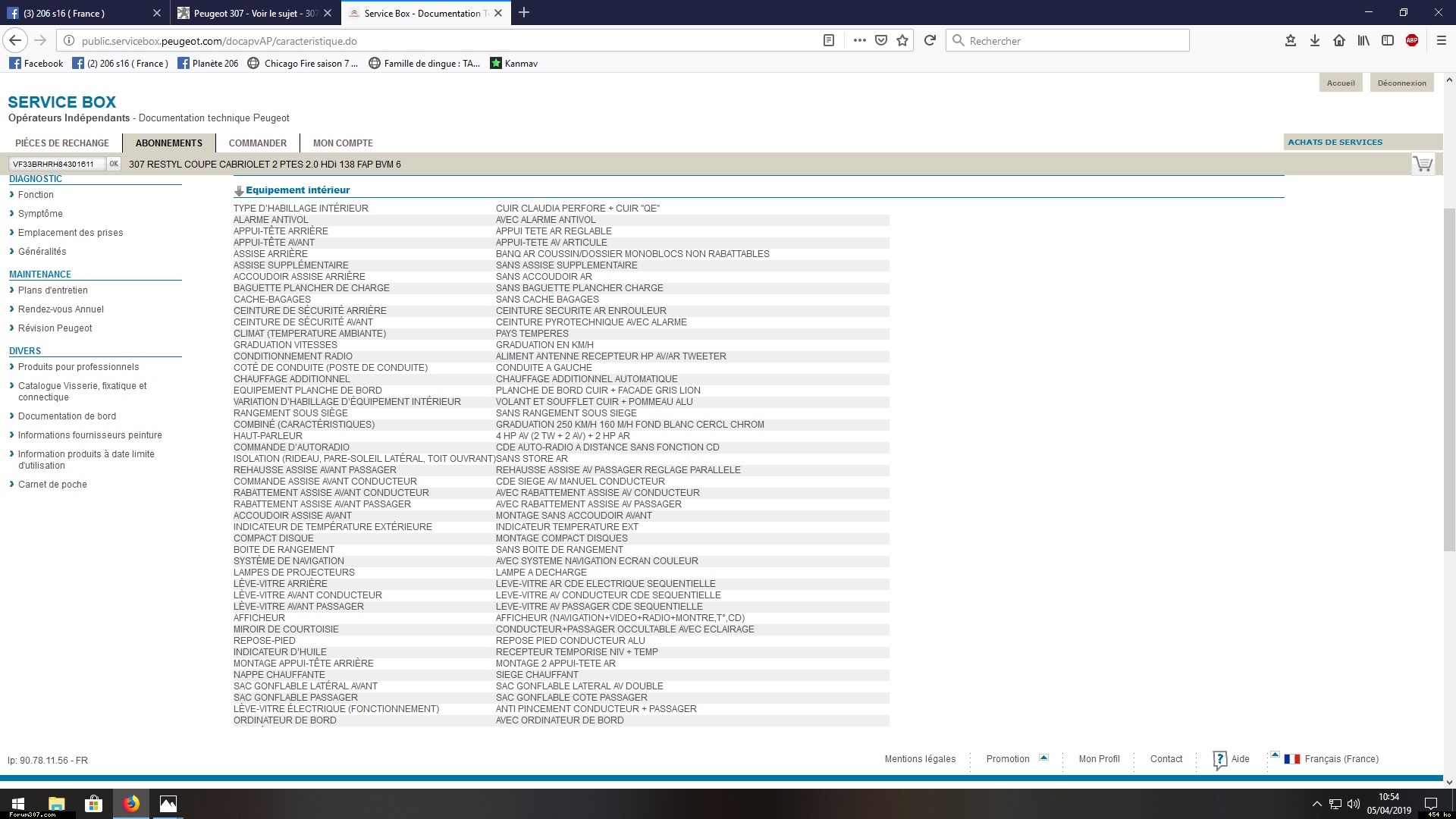Expand the Promotion footer arrow

click(1043, 758)
